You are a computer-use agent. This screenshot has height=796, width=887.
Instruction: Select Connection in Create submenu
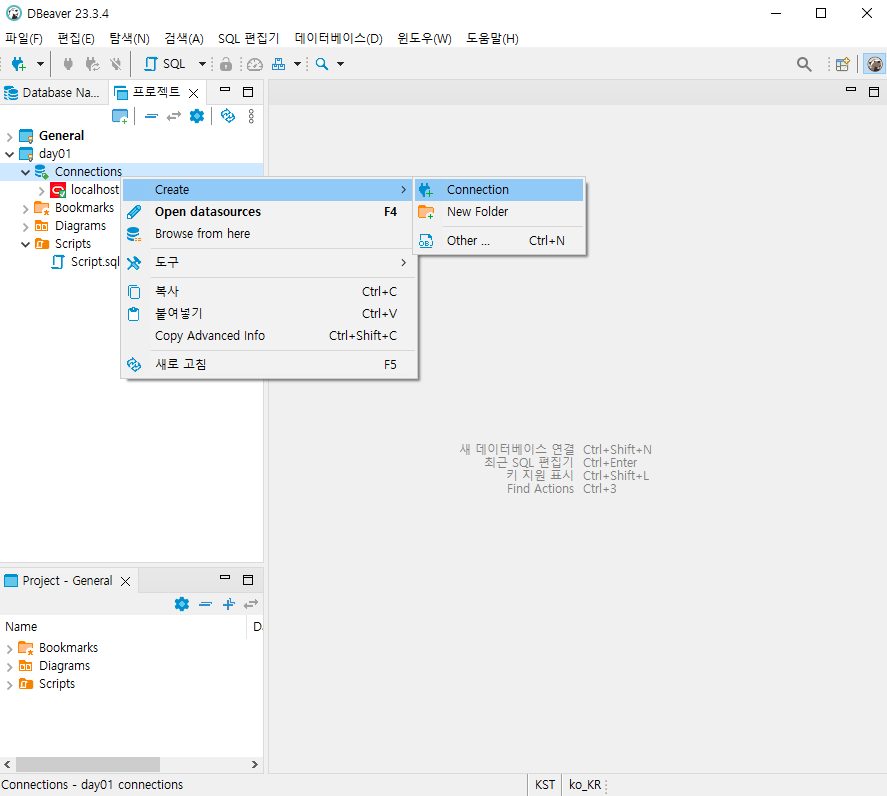[x=500, y=190]
